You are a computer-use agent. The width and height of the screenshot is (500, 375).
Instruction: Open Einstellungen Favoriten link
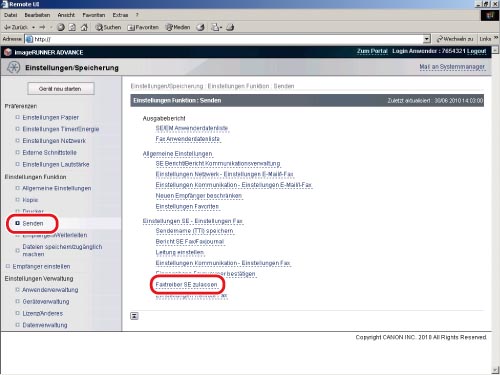click(x=187, y=207)
